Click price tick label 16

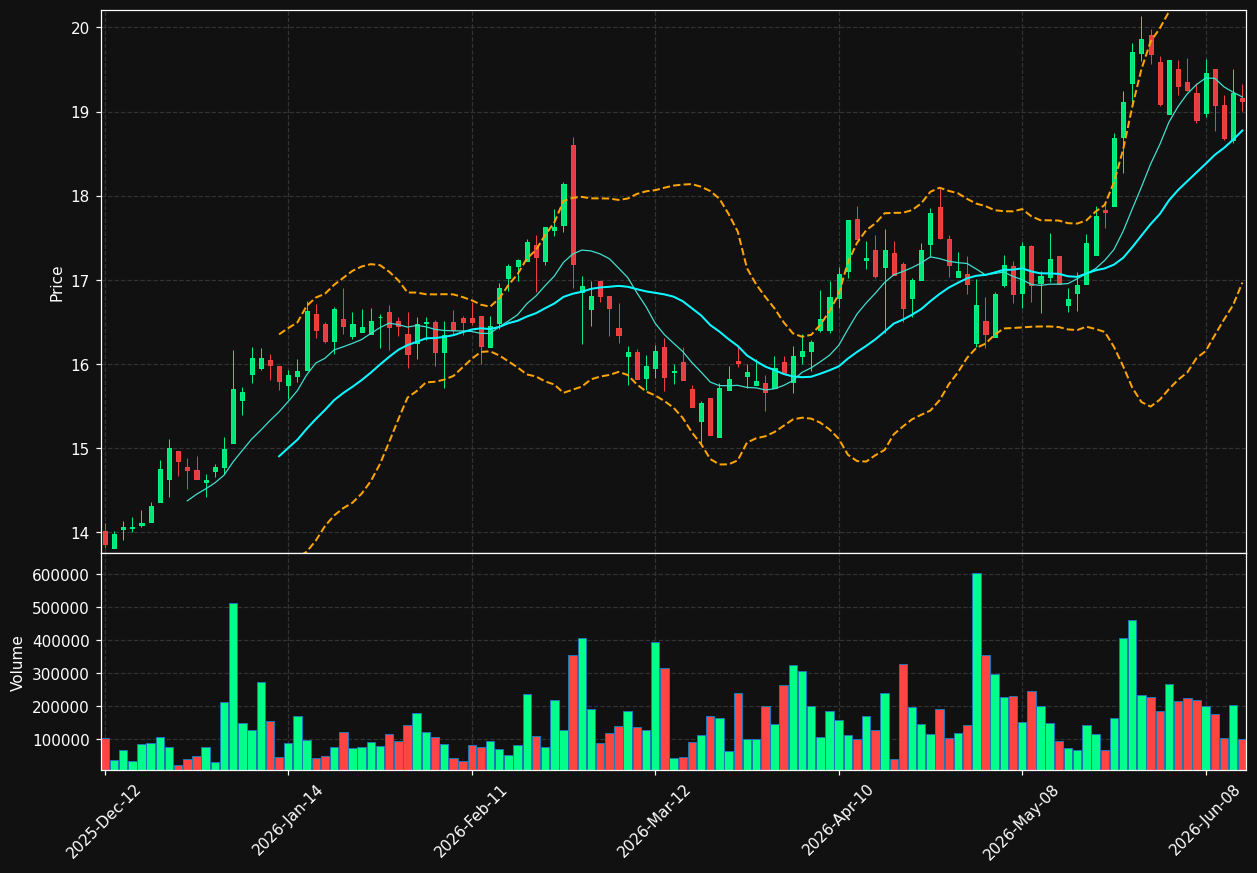click(80, 365)
